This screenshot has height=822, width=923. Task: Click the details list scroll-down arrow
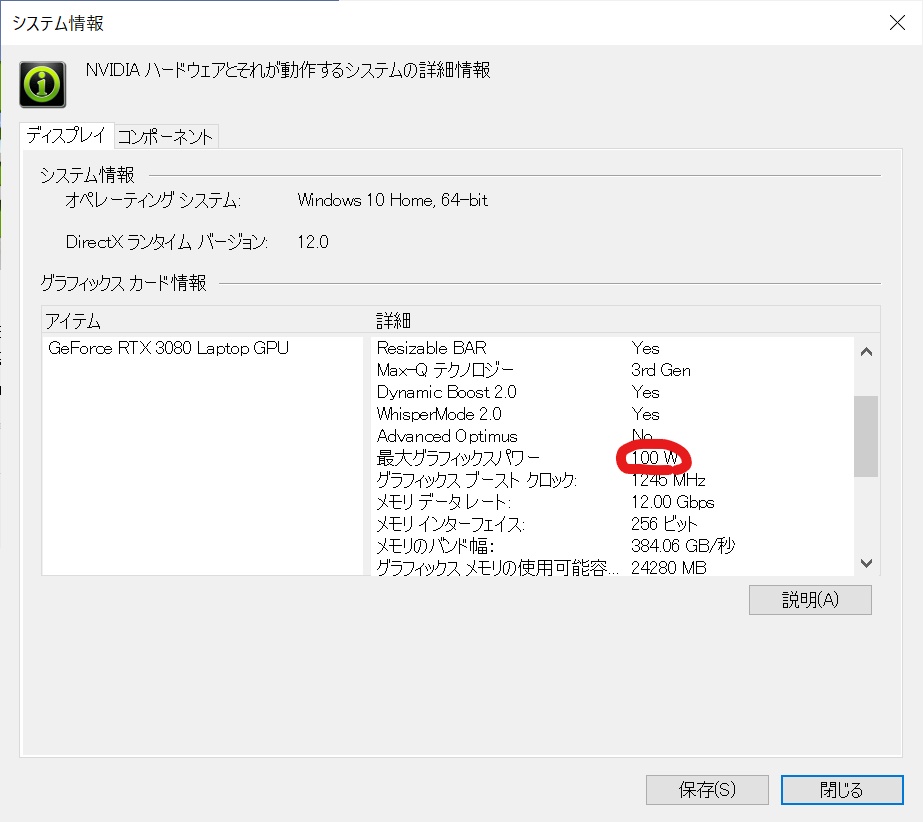tap(866, 563)
